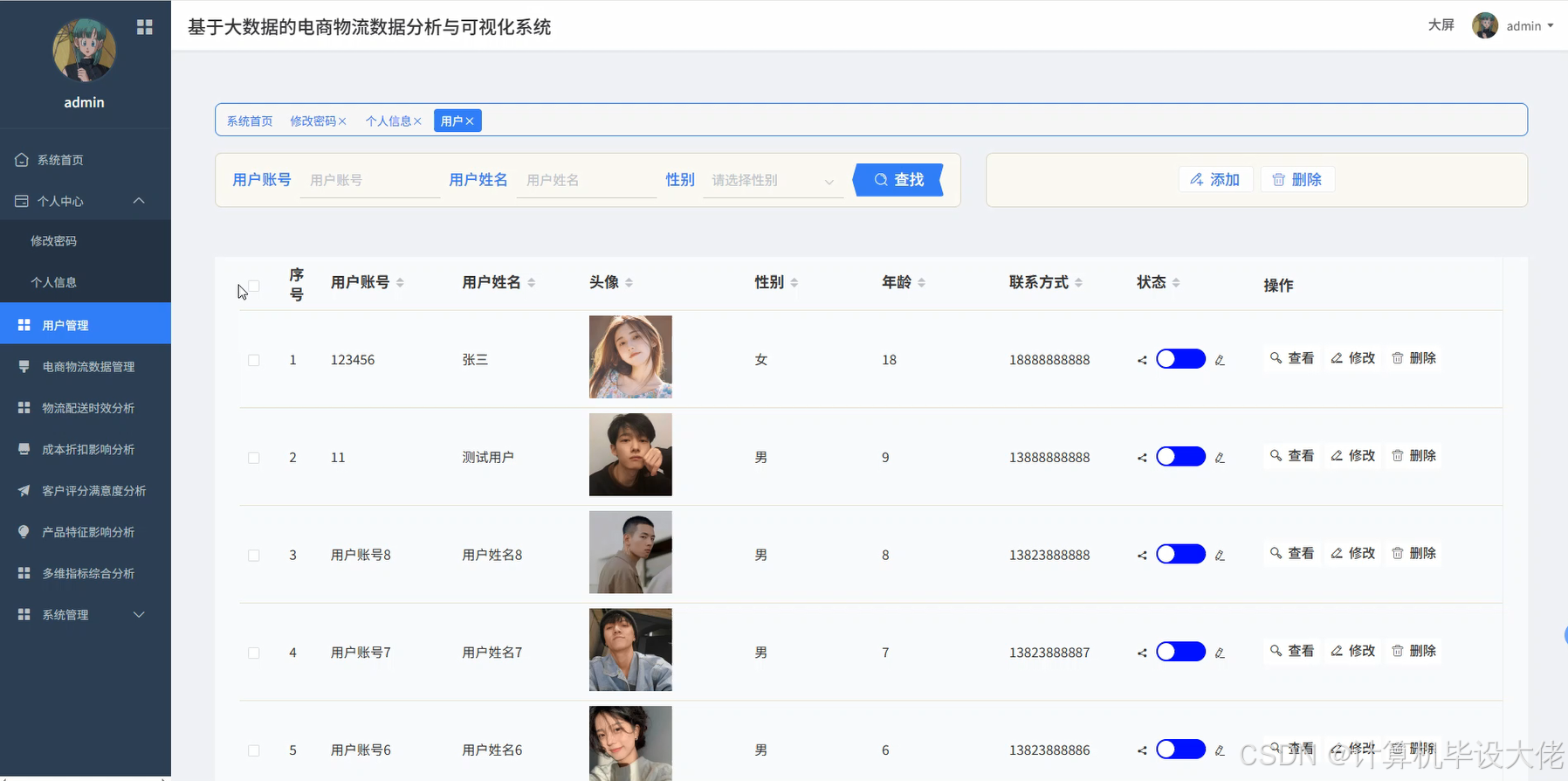
Task: Click 修改 for user 测试用户
Action: pyautogui.click(x=1353, y=456)
